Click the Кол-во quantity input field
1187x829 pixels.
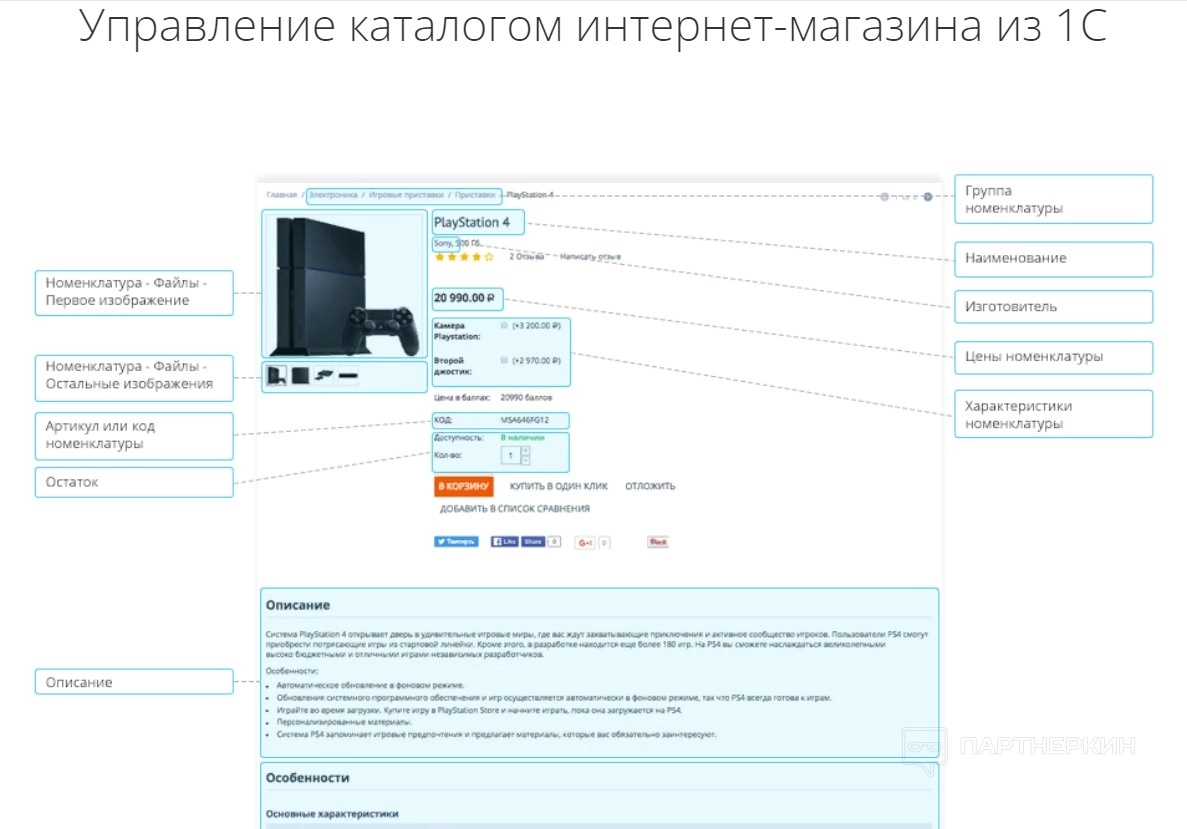click(x=511, y=455)
